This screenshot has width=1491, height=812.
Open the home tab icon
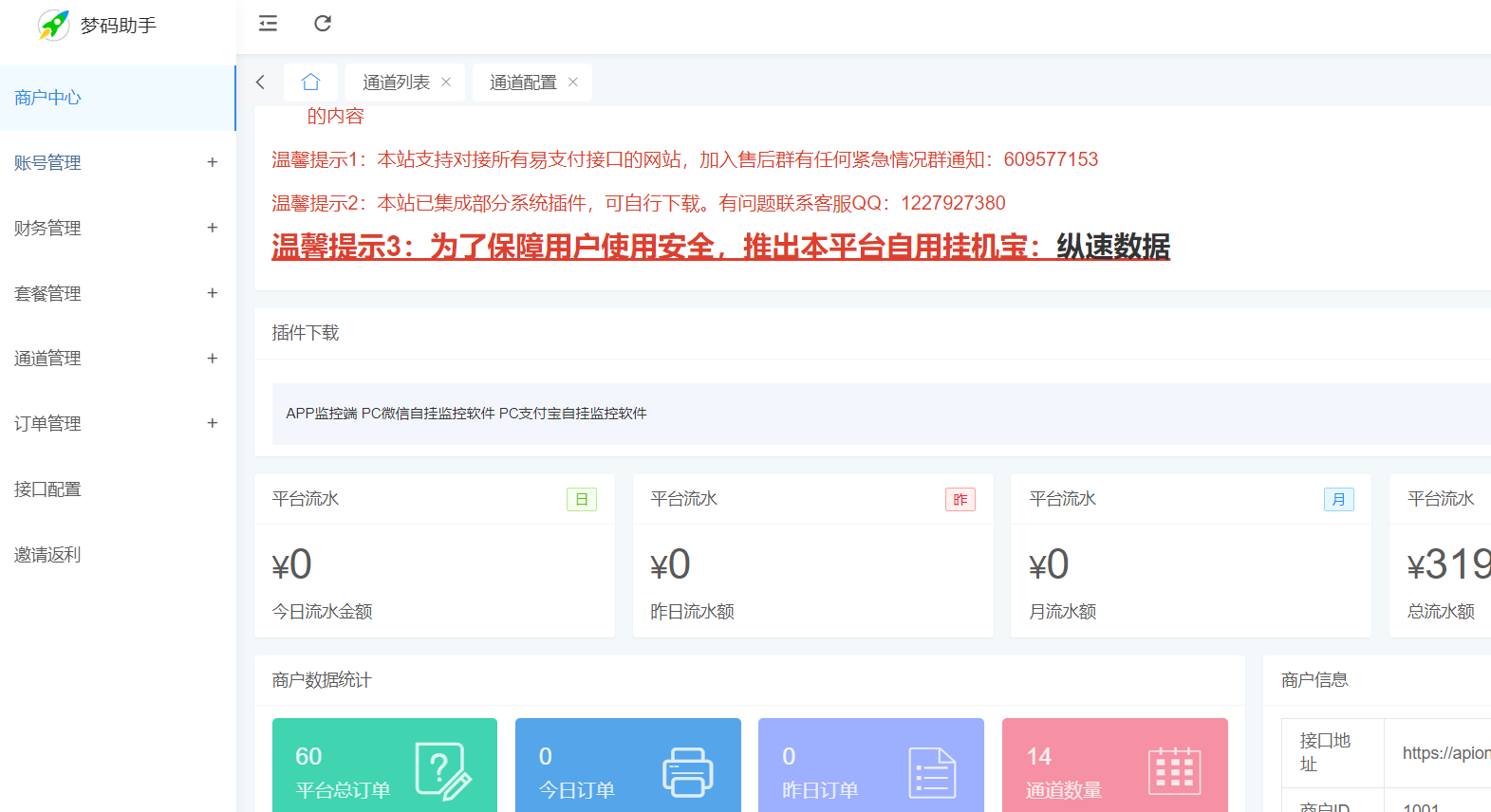coord(310,83)
